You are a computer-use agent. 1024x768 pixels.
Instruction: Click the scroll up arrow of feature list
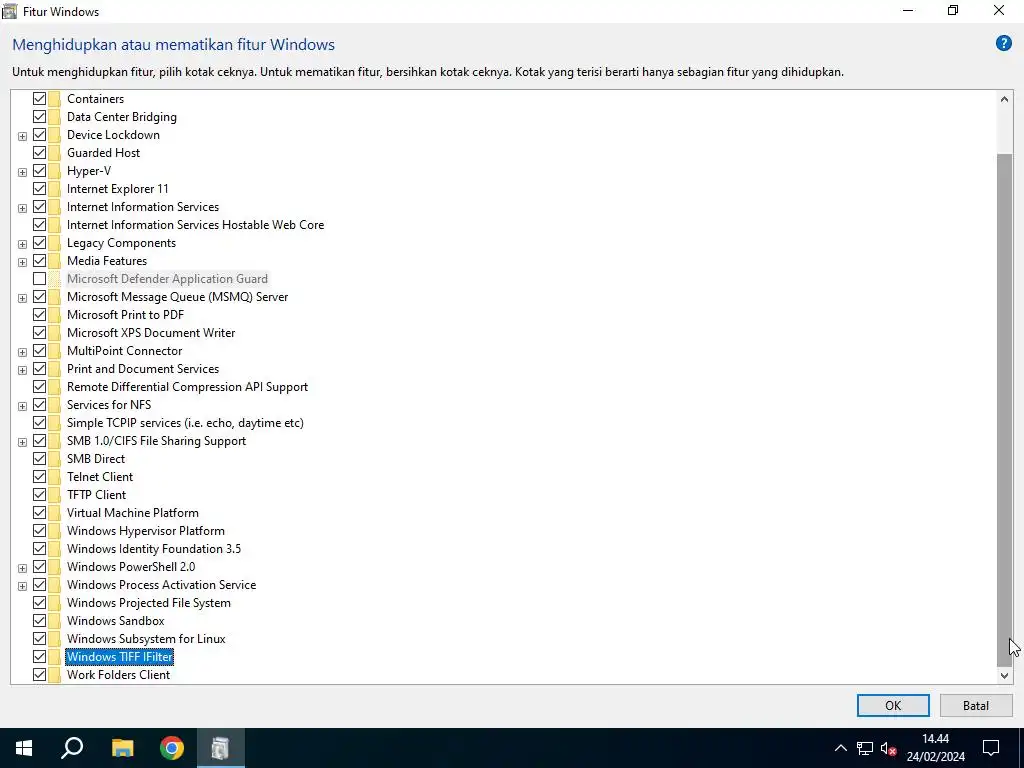(1004, 99)
